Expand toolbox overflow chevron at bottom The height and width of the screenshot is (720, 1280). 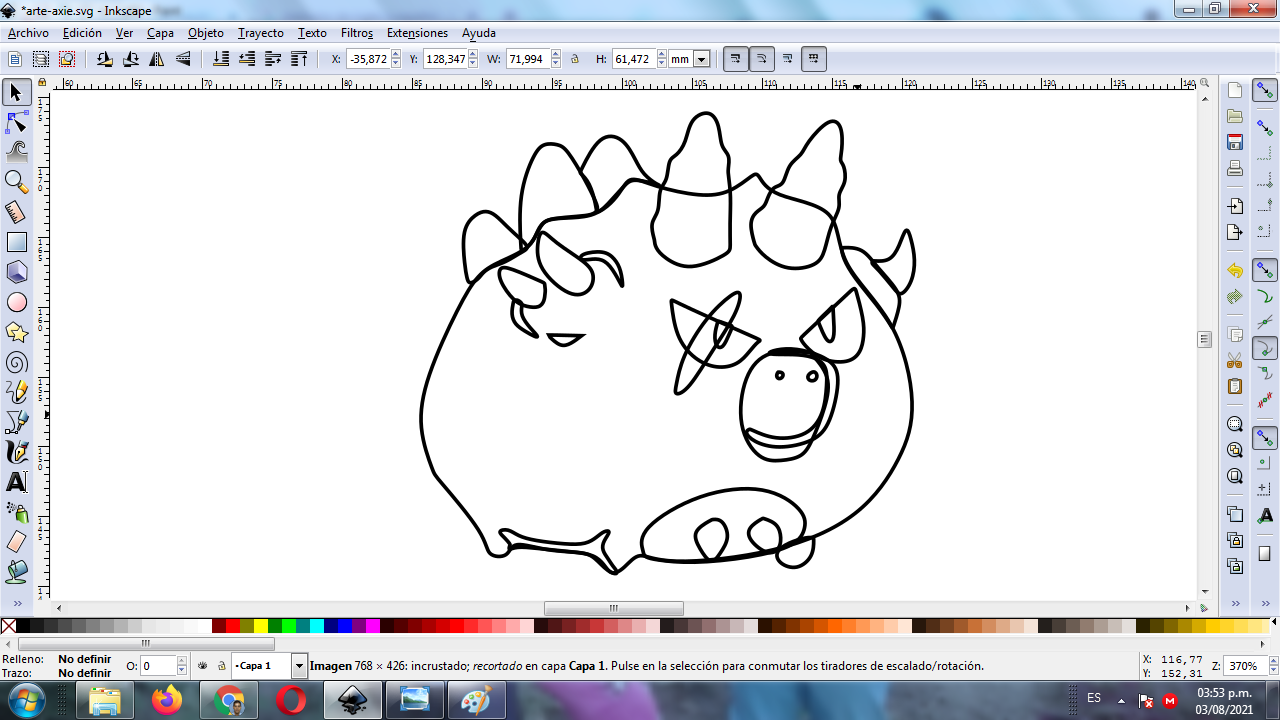pyautogui.click(x=16, y=604)
